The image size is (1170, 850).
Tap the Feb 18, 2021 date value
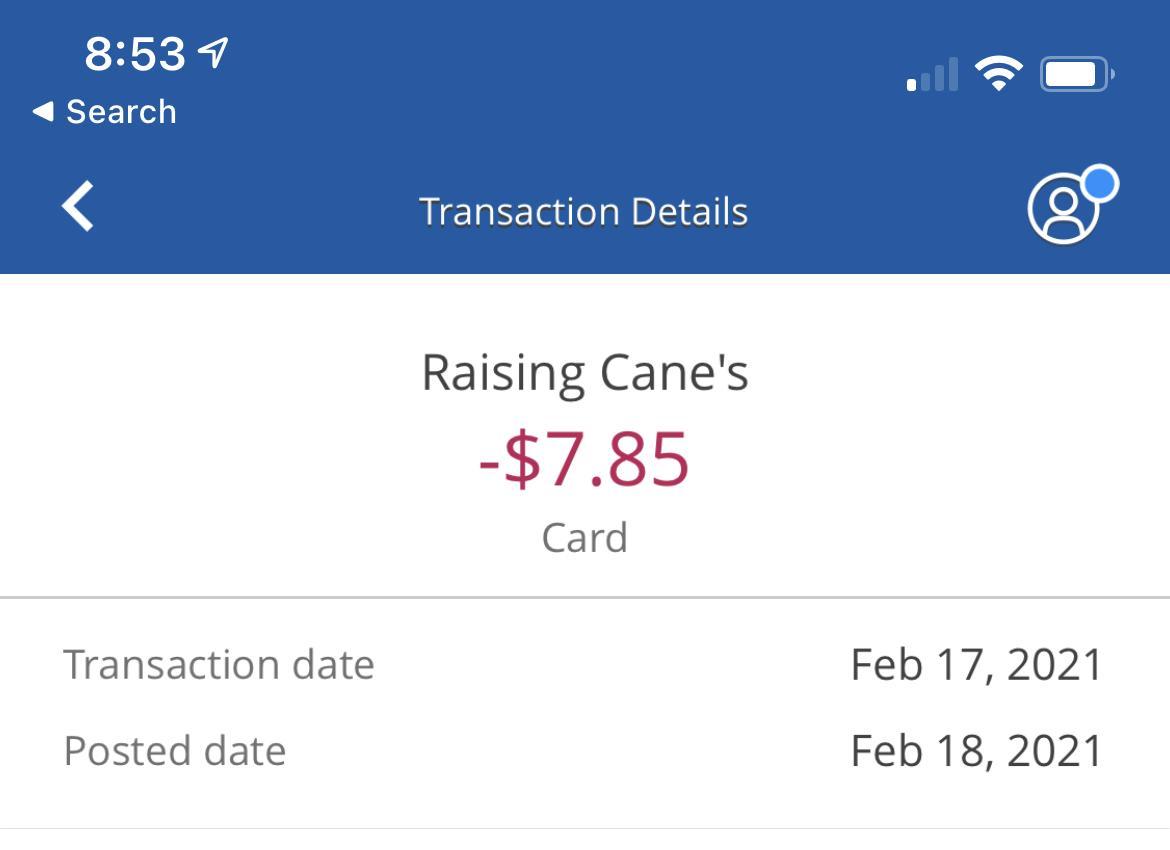pos(976,751)
